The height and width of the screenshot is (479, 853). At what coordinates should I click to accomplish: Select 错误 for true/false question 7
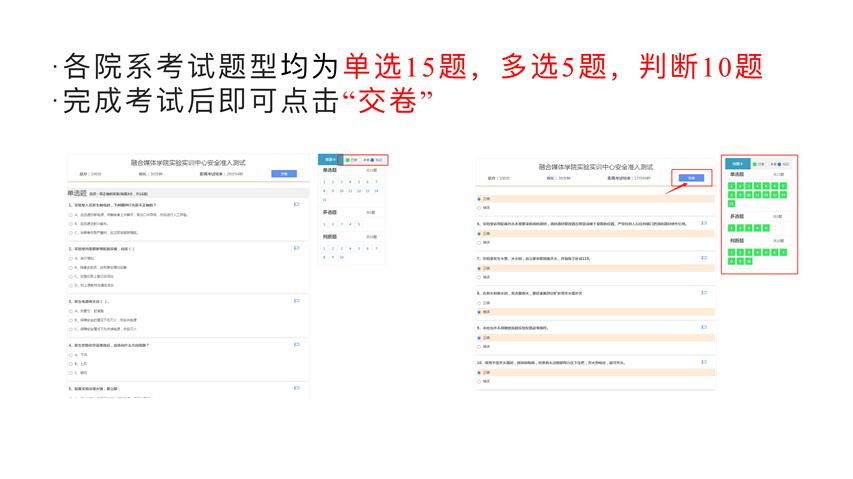(479, 277)
